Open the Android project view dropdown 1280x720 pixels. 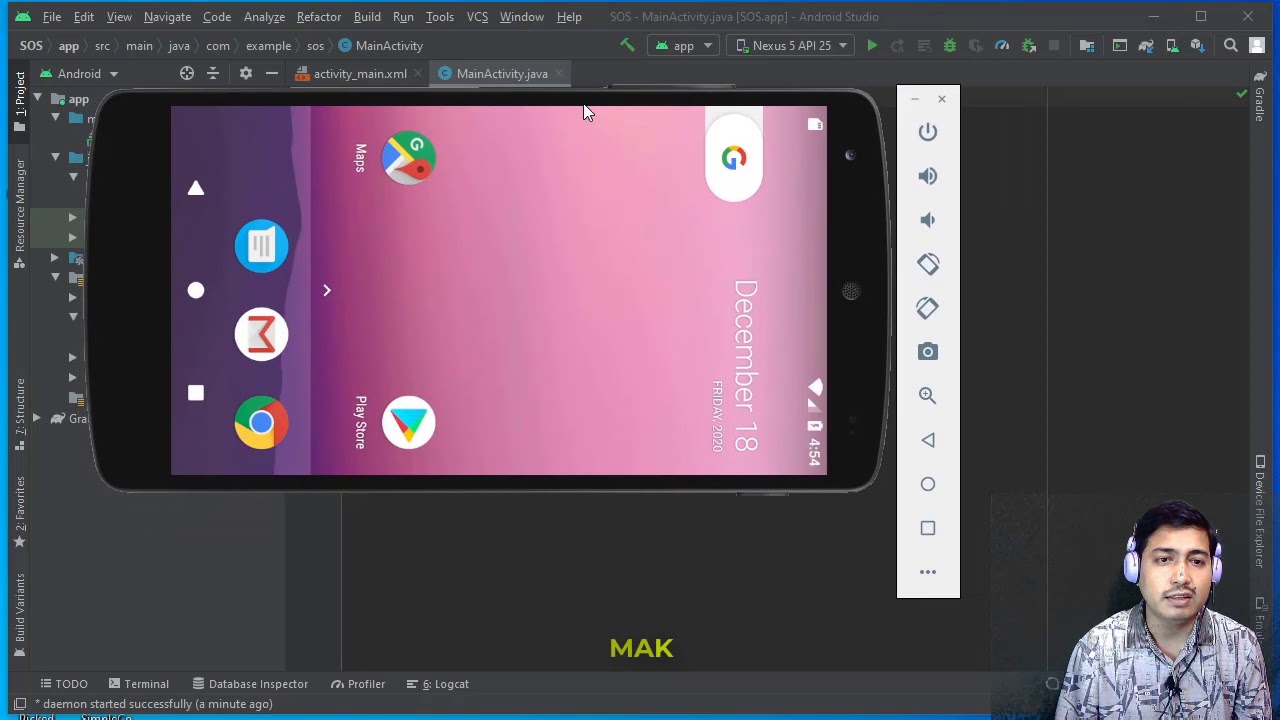coord(79,73)
